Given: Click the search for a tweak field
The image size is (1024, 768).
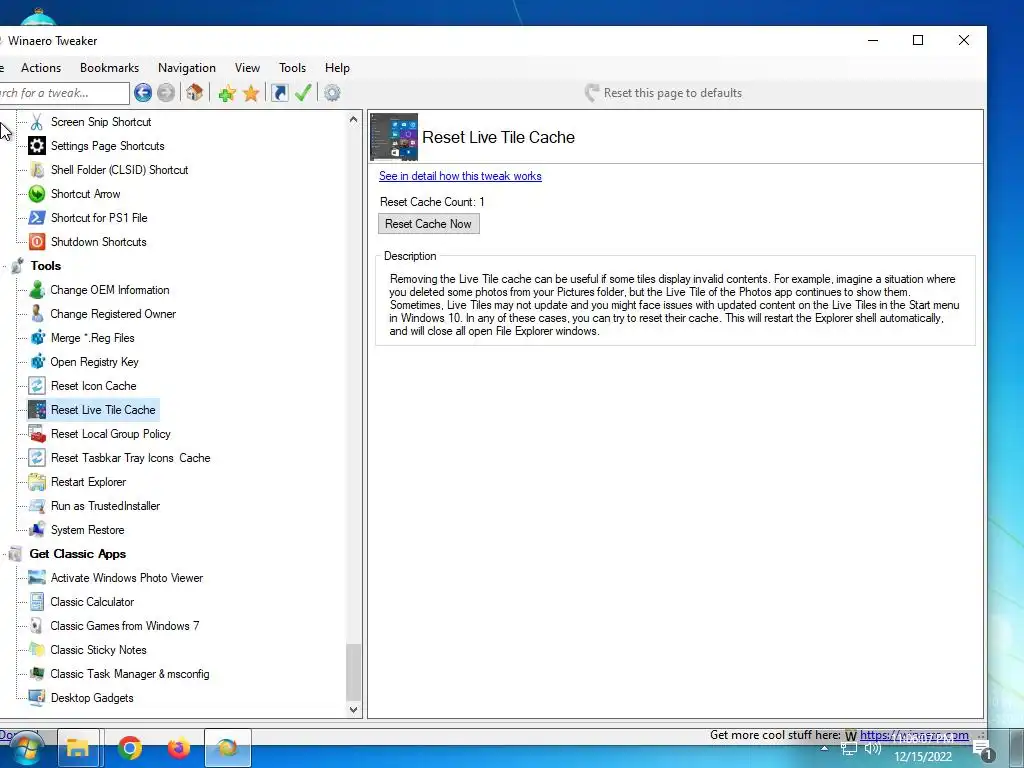Looking at the screenshot, I should point(63,93).
